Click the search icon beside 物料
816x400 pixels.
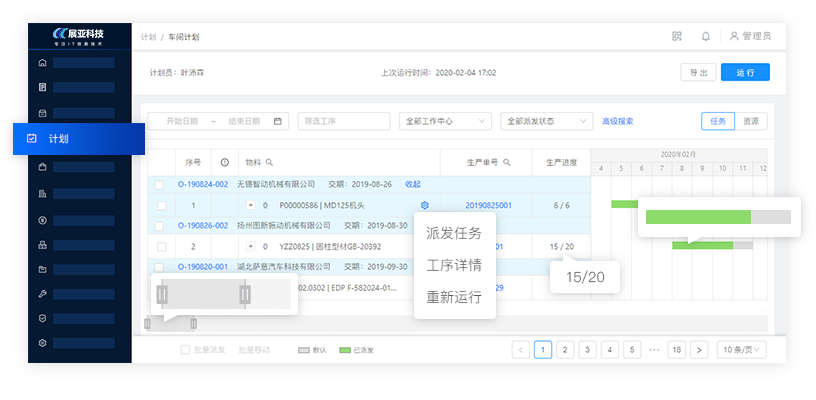tap(269, 162)
